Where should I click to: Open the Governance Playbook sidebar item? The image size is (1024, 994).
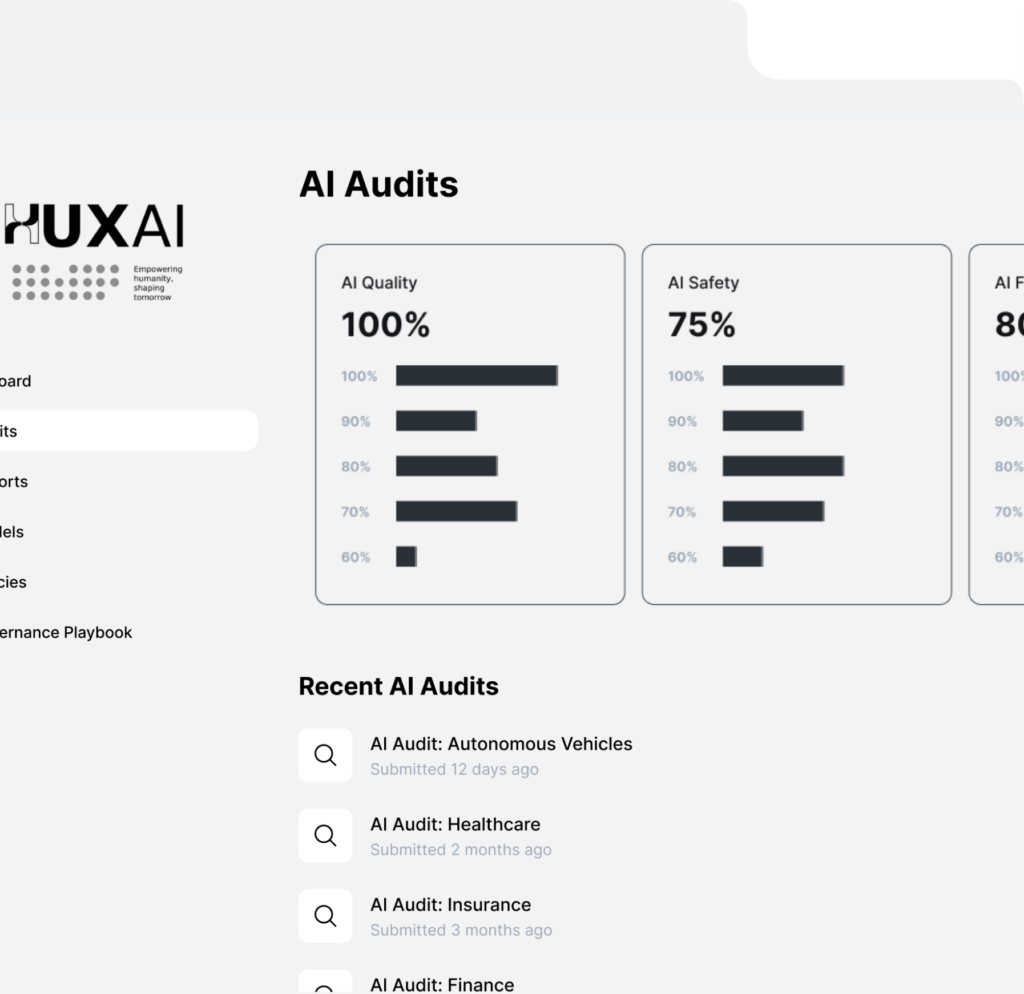click(66, 632)
